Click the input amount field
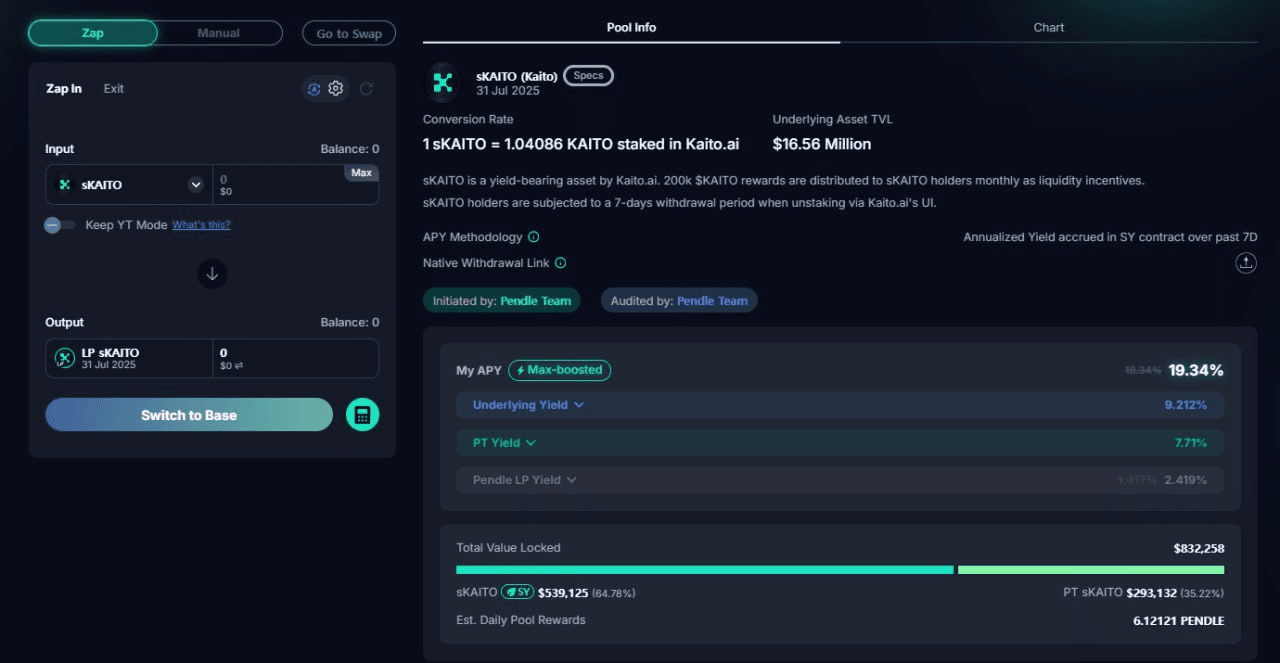Screen dimensions: 1280x663 click(x=296, y=185)
